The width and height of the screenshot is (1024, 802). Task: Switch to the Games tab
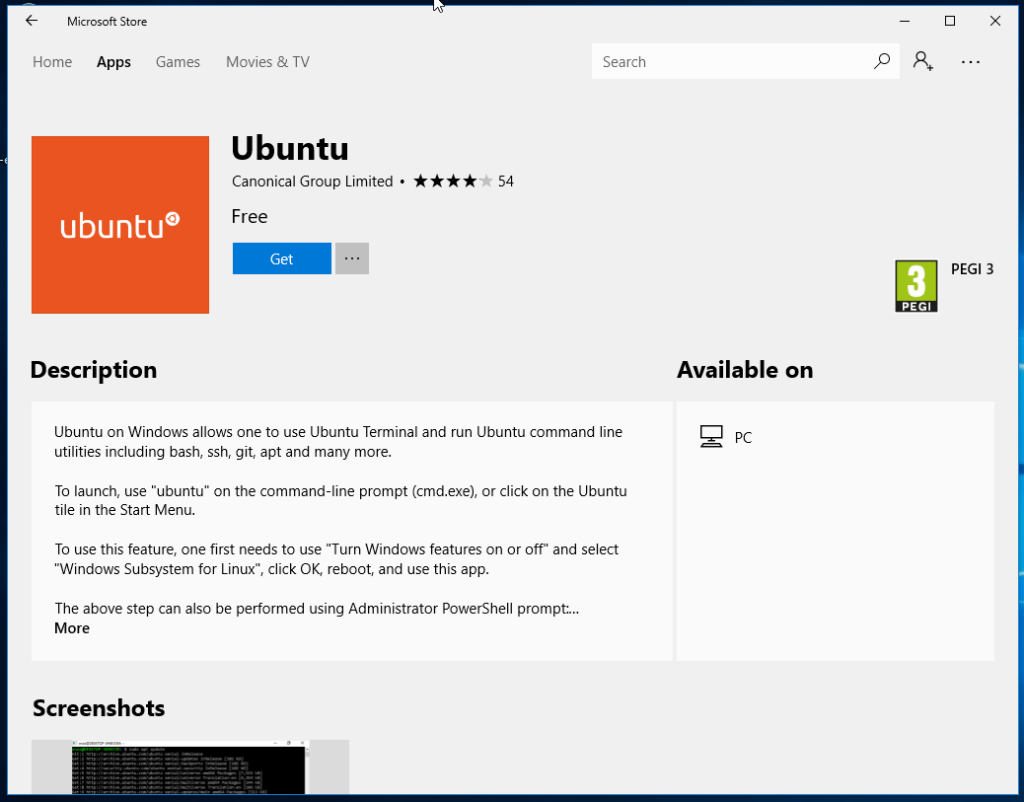coord(178,61)
